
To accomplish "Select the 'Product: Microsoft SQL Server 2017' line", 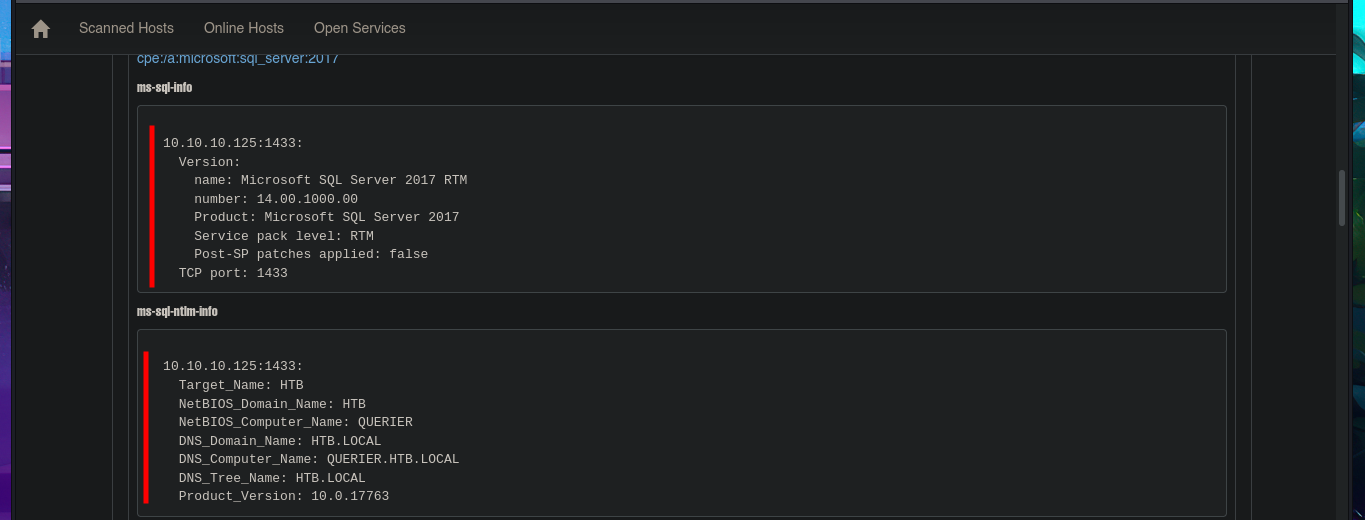I will [326, 217].
